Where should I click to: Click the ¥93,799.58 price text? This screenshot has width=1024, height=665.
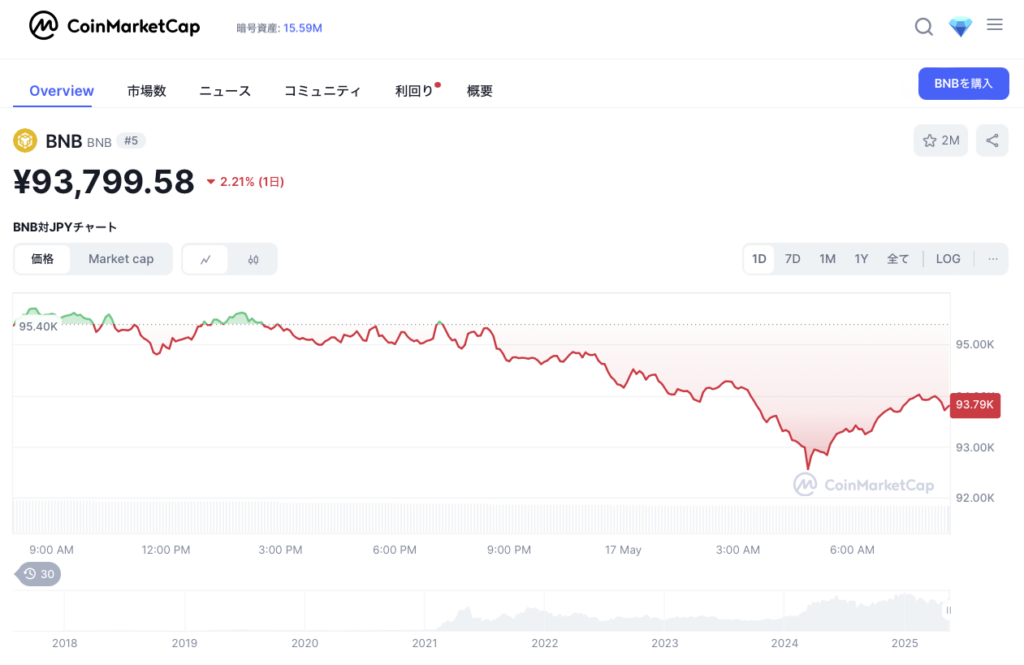[x=104, y=182]
